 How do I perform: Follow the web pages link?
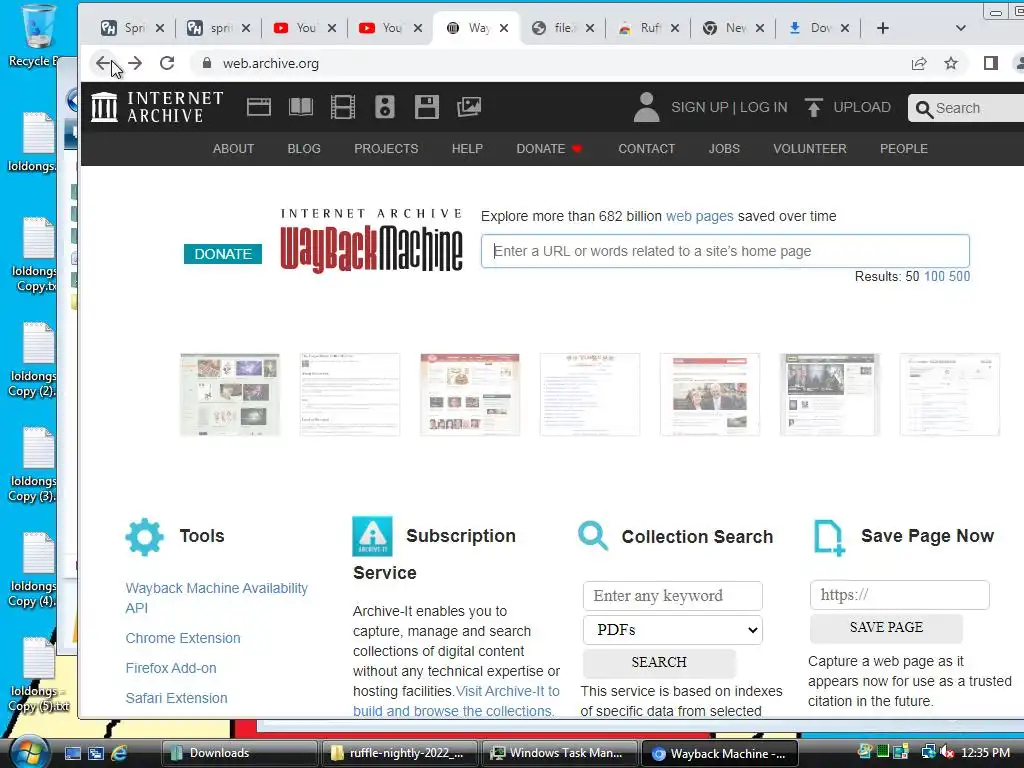(699, 216)
